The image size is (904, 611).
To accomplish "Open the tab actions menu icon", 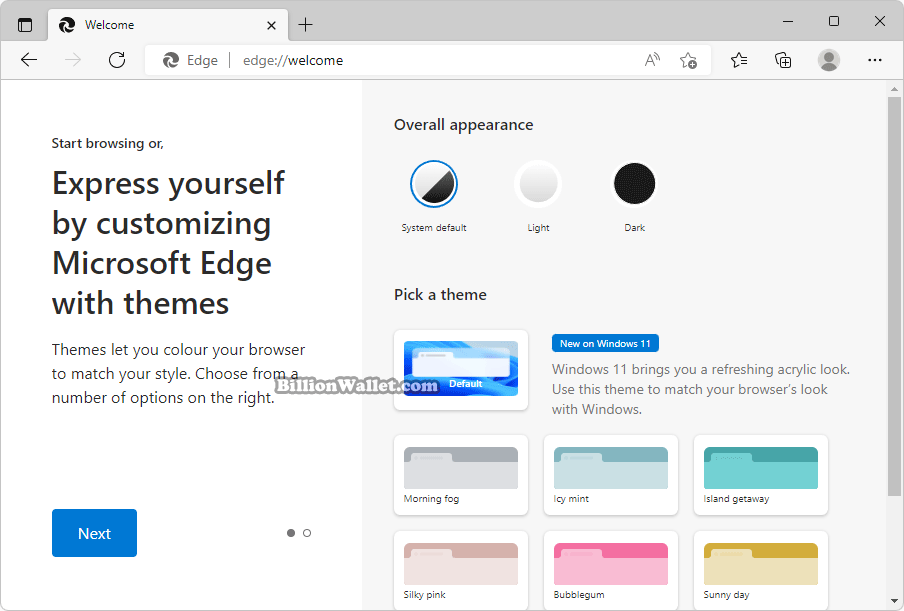I will pos(25,25).
